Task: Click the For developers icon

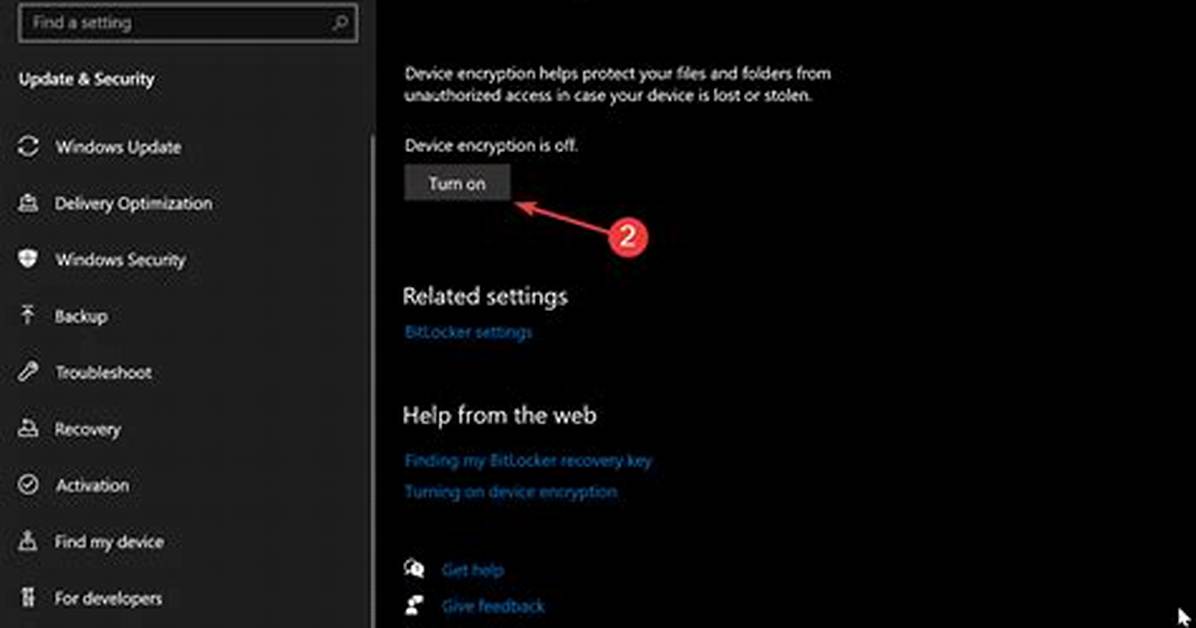Action: (x=28, y=597)
